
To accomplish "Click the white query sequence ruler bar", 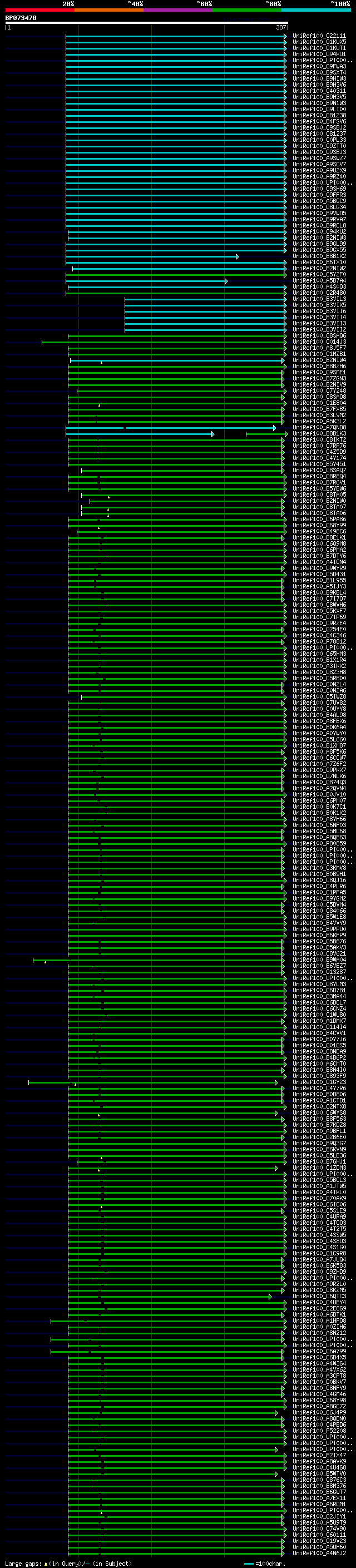I will click(147, 23).
